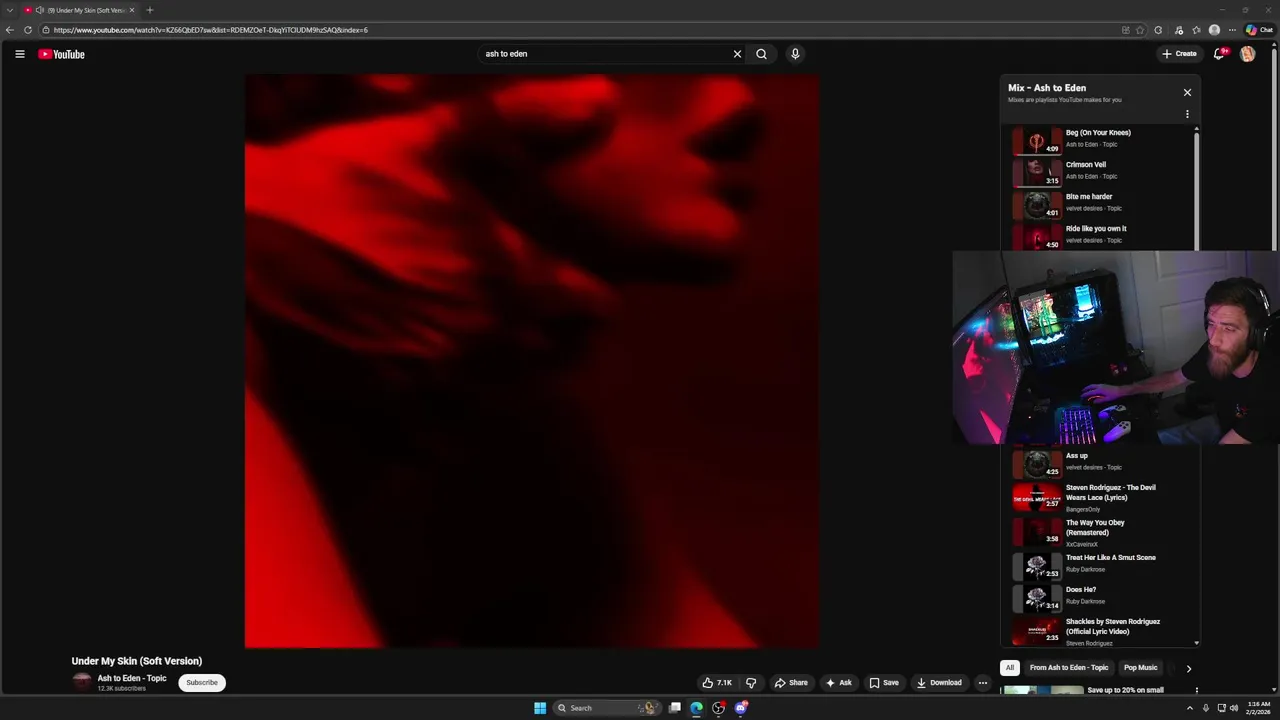Open options for Save up to 20% ad
The image size is (1280, 720).
coord(1196,690)
